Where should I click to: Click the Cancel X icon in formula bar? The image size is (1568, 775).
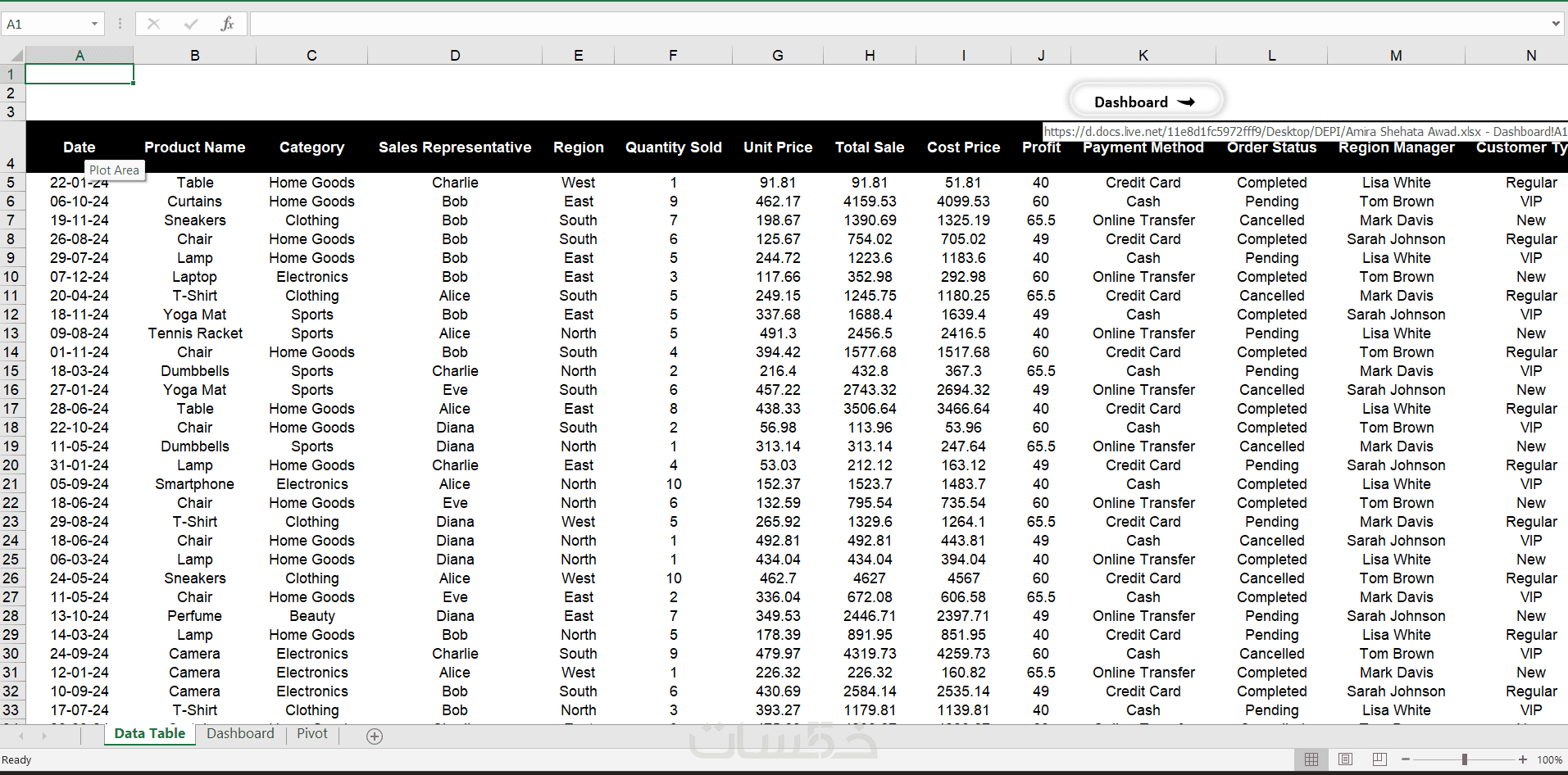click(x=153, y=24)
